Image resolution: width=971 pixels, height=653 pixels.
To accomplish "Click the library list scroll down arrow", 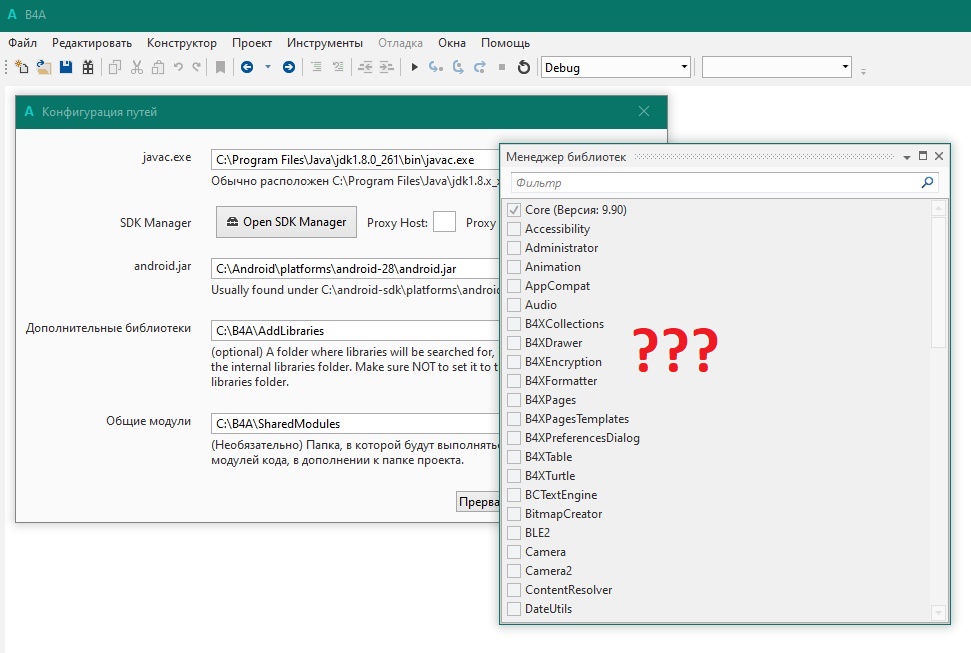I will tap(938, 613).
